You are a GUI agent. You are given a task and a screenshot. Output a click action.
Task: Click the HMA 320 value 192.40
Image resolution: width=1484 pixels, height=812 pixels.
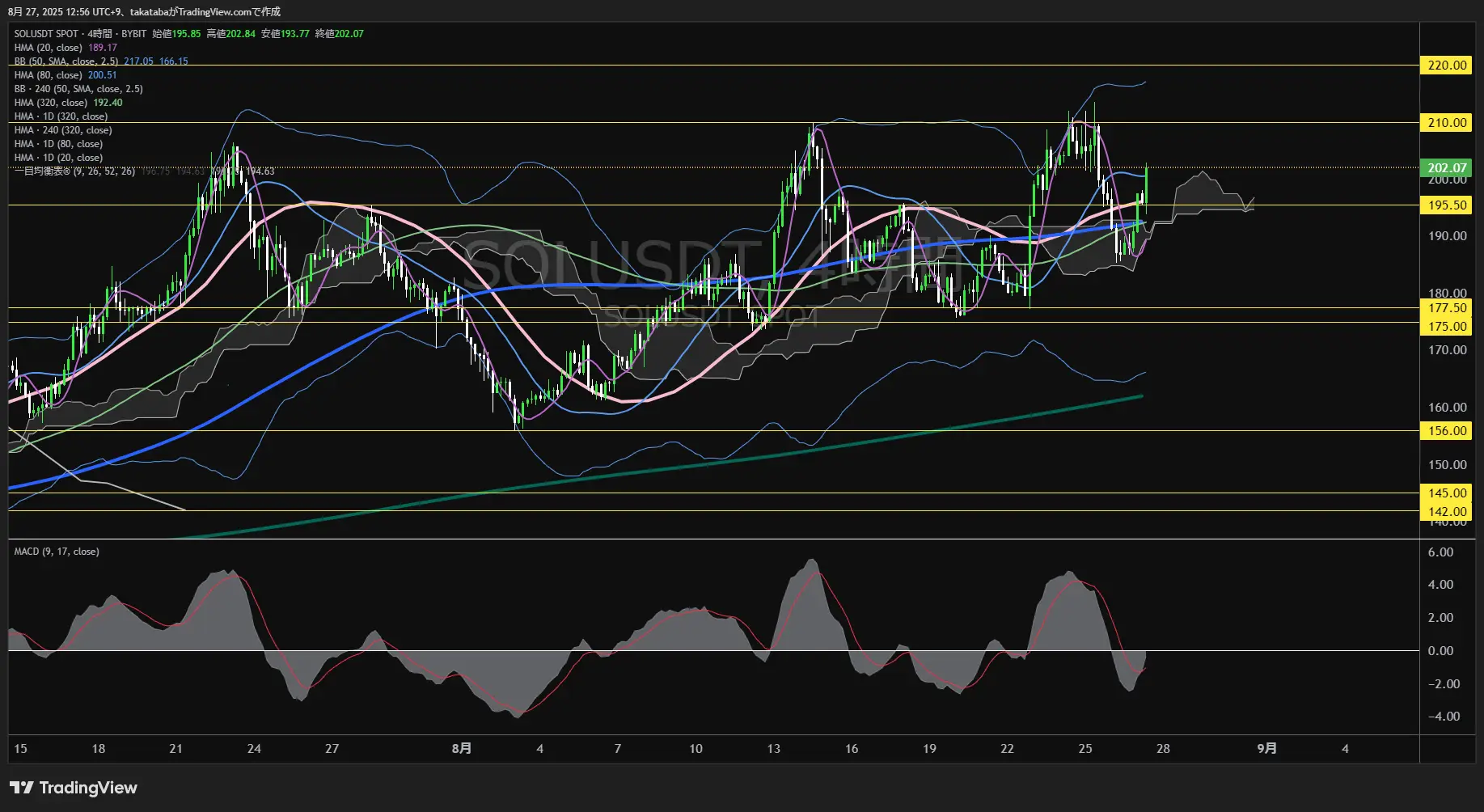click(x=108, y=103)
